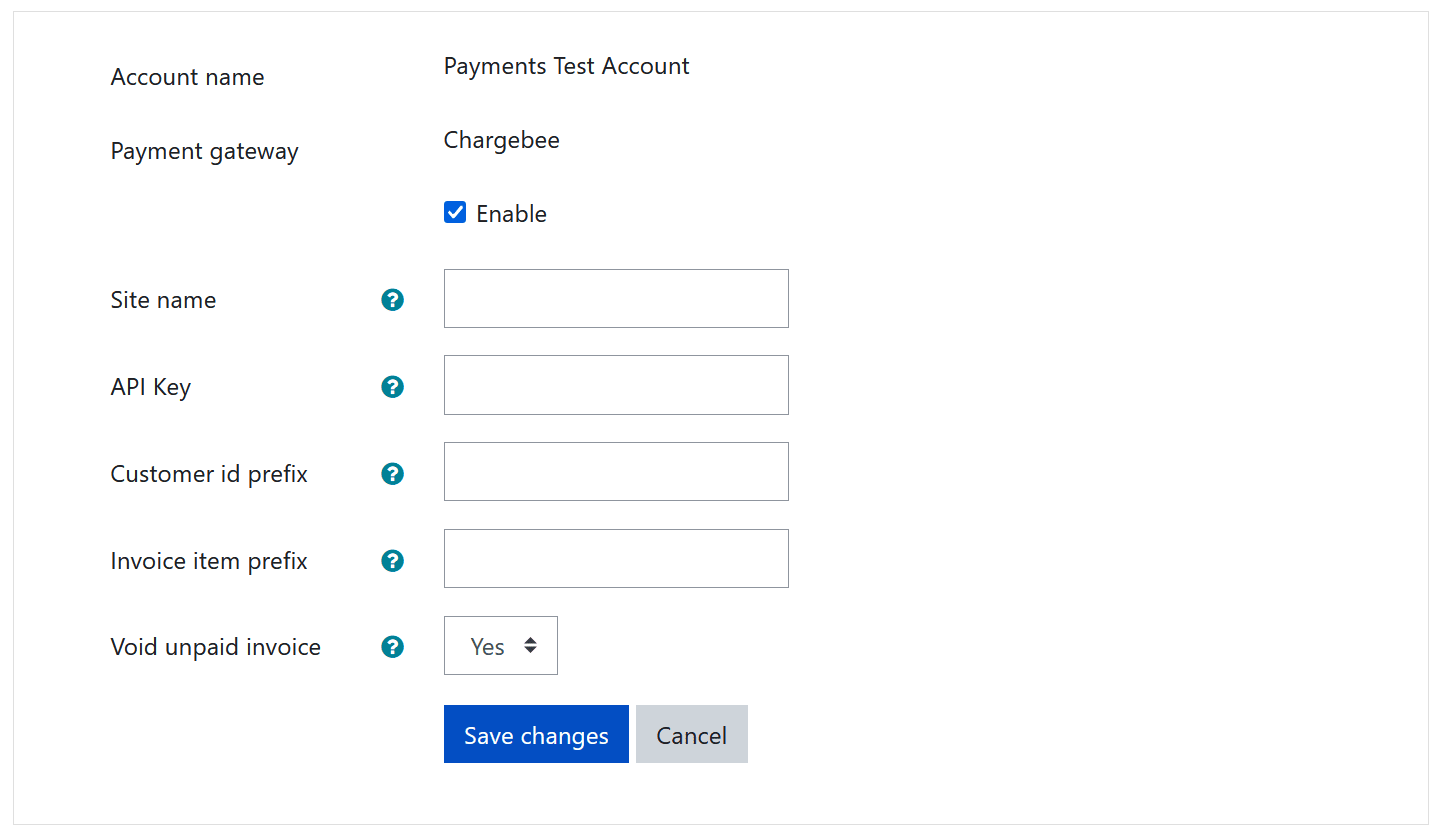Open the help icon for Site name

point(393,300)
